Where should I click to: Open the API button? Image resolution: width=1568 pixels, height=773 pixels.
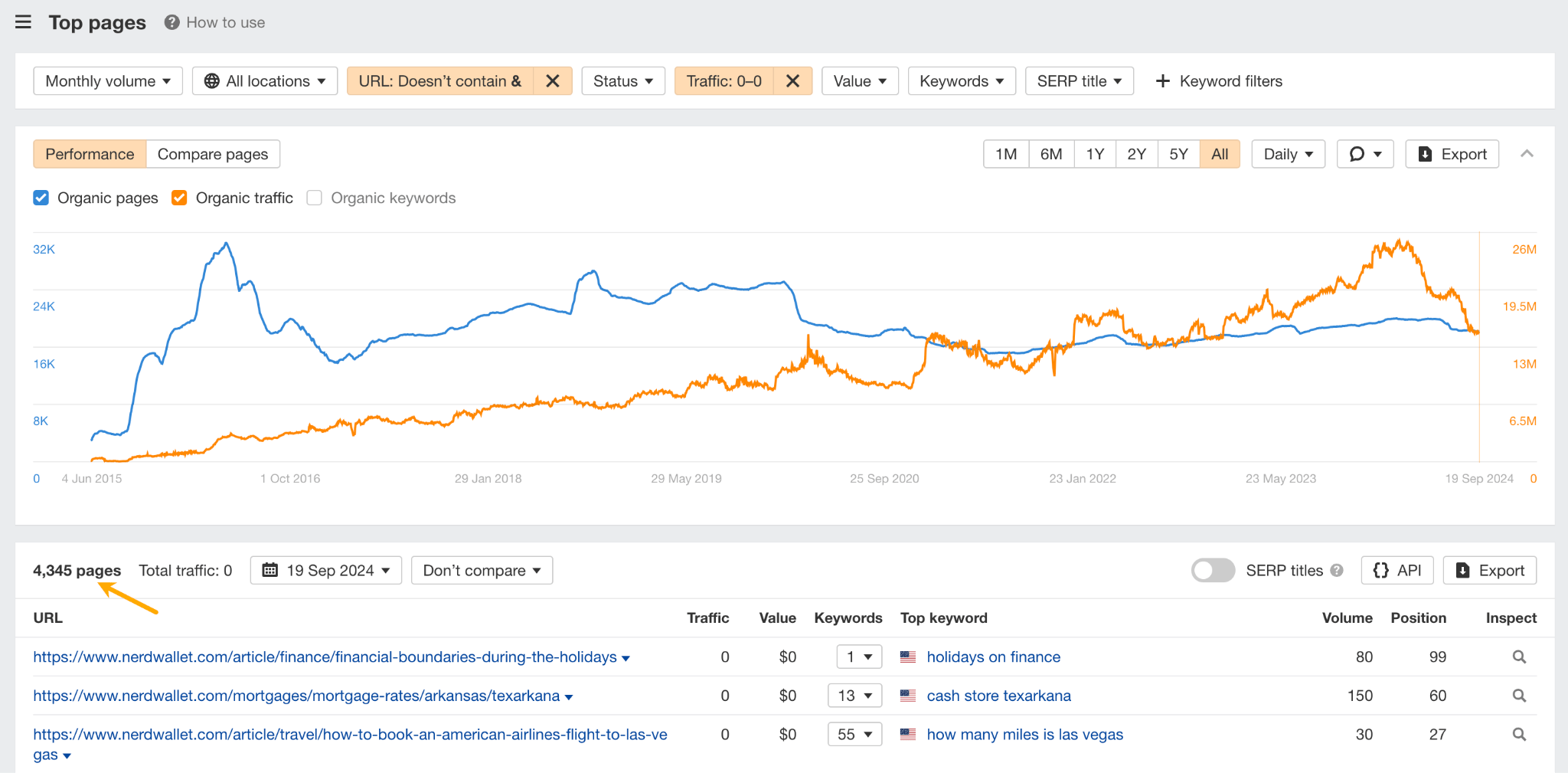click(1396, 571)
